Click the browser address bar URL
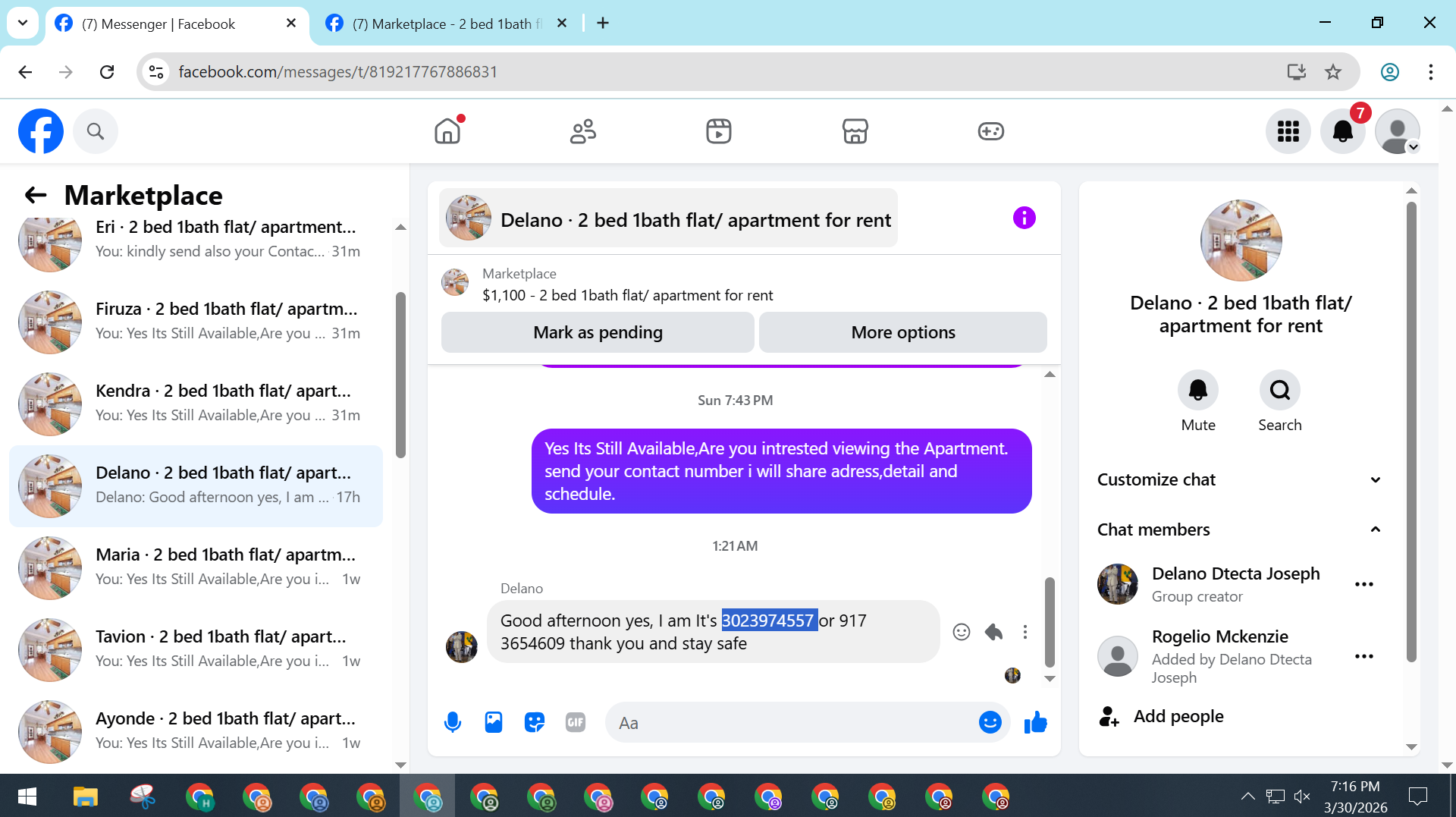The height and width of the screenshot is (817, 1456). click(x=337, y=71)
